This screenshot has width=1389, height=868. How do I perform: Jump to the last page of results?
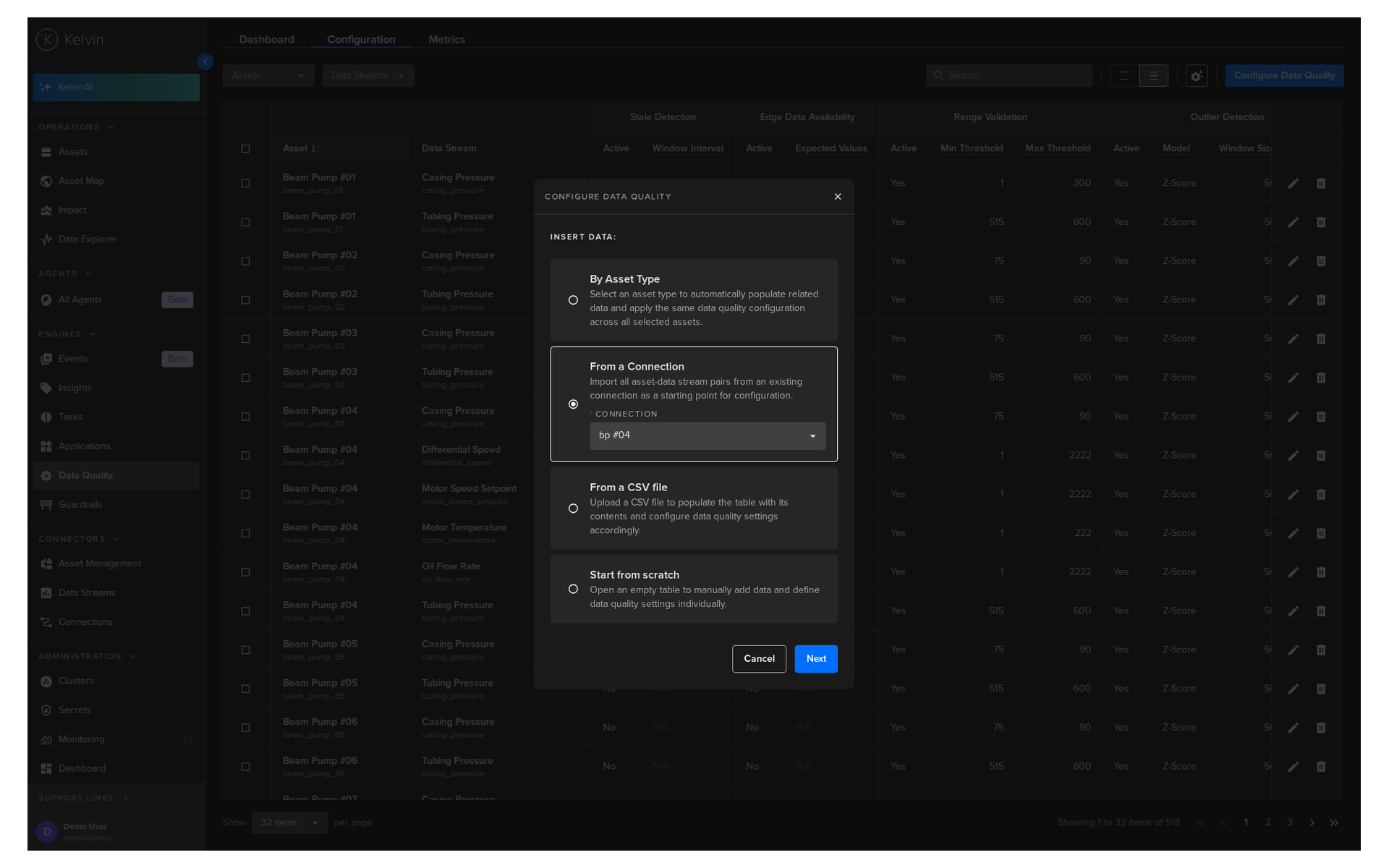[1334, 823]
